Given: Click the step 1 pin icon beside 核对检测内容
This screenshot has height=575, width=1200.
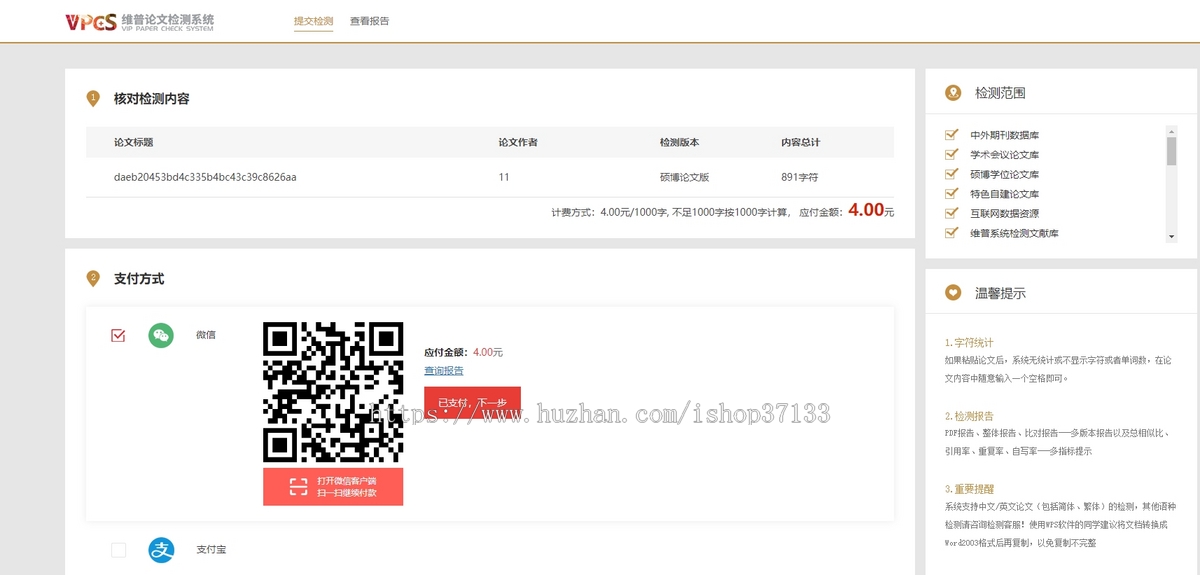Looking at the screenshot, I should (x=94, y=98).
